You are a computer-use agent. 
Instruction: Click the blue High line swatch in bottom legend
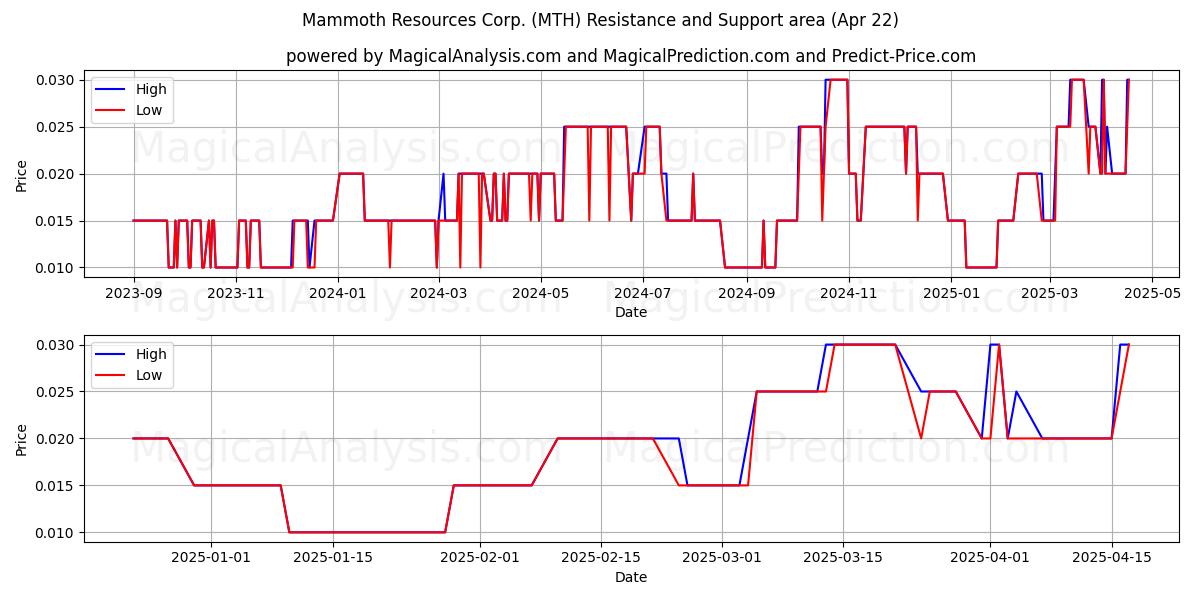pos(112,355)
